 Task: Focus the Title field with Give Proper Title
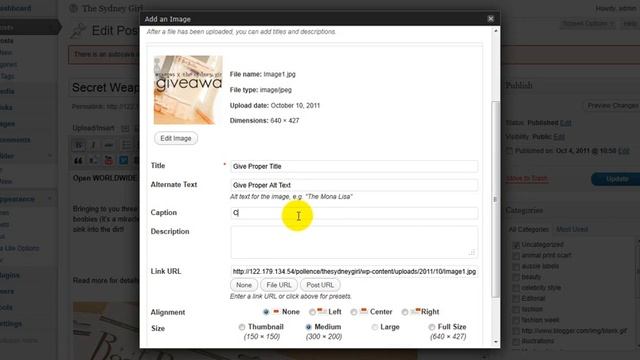354,166
